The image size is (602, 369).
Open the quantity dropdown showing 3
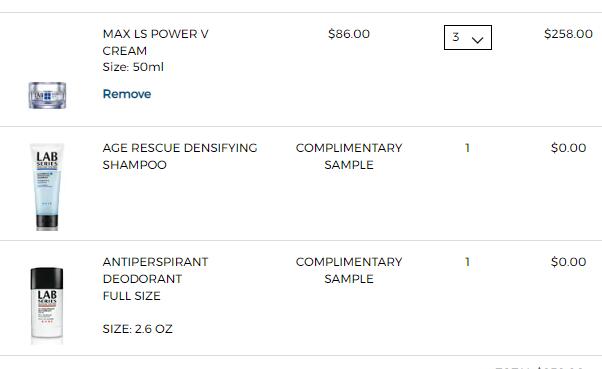coord(468,37)
